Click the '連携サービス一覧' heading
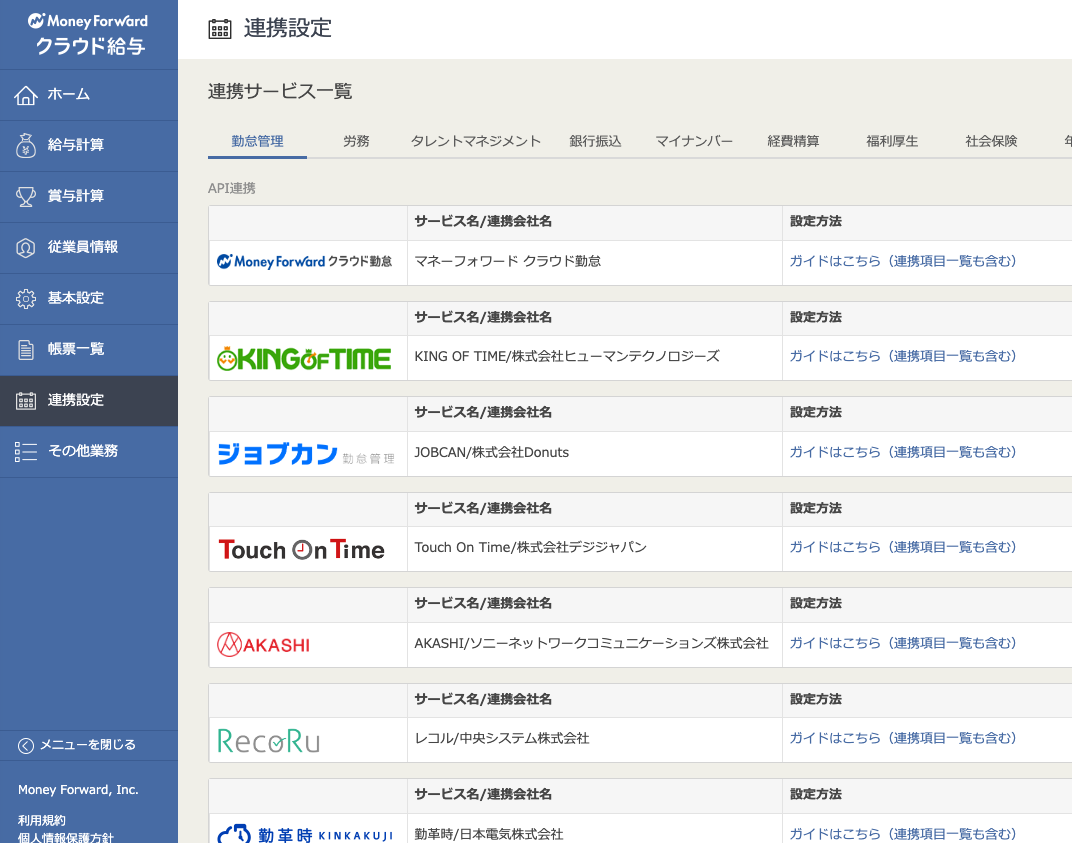This screenshot has height=843, width=1072. (x=280, y=92)
